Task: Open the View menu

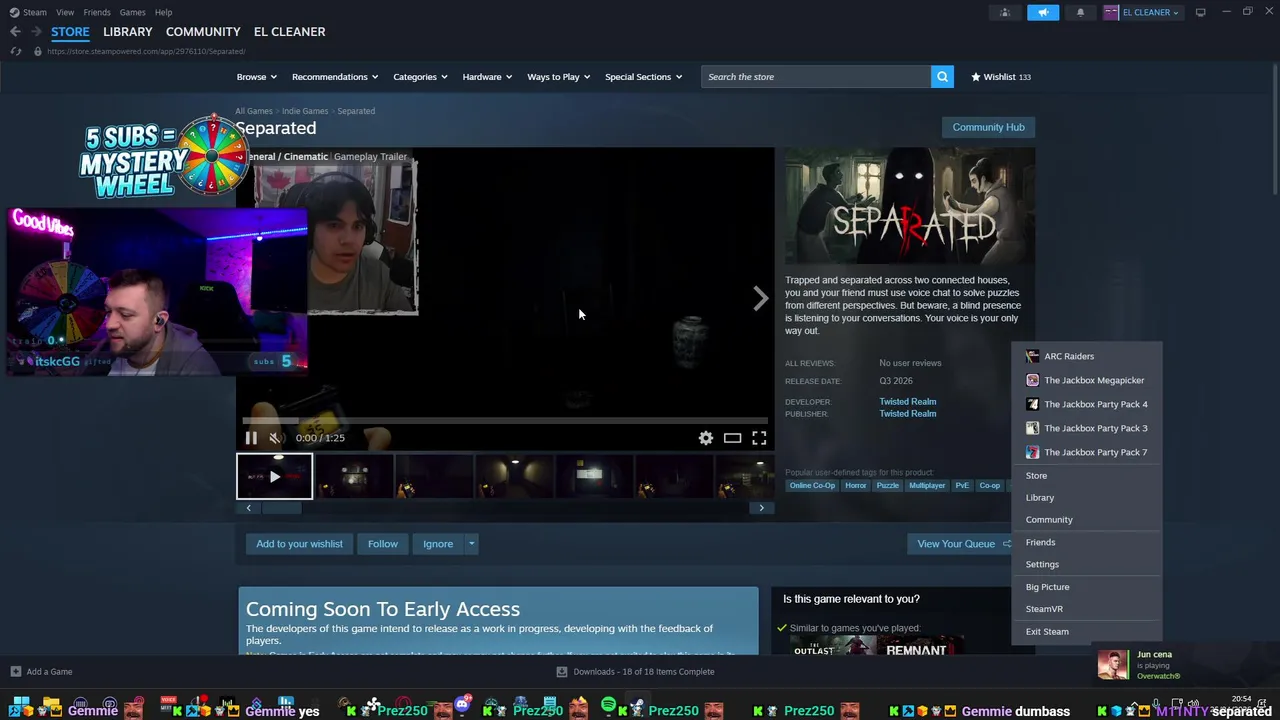Action: [x=65, y=12]
